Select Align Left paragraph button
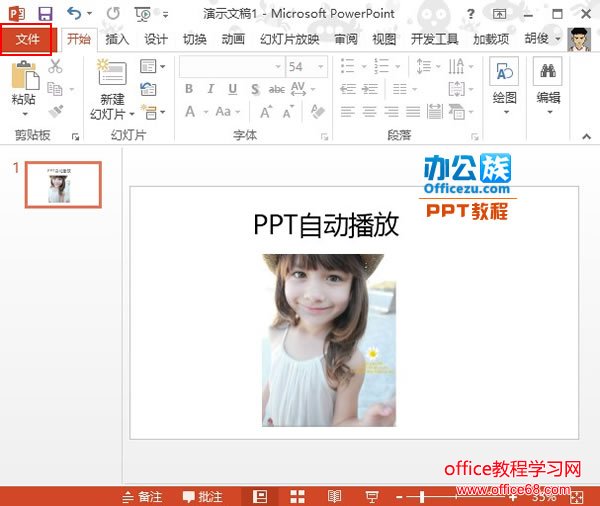Image resolution: width=600 pixels, height=506 pixels. 348,112
